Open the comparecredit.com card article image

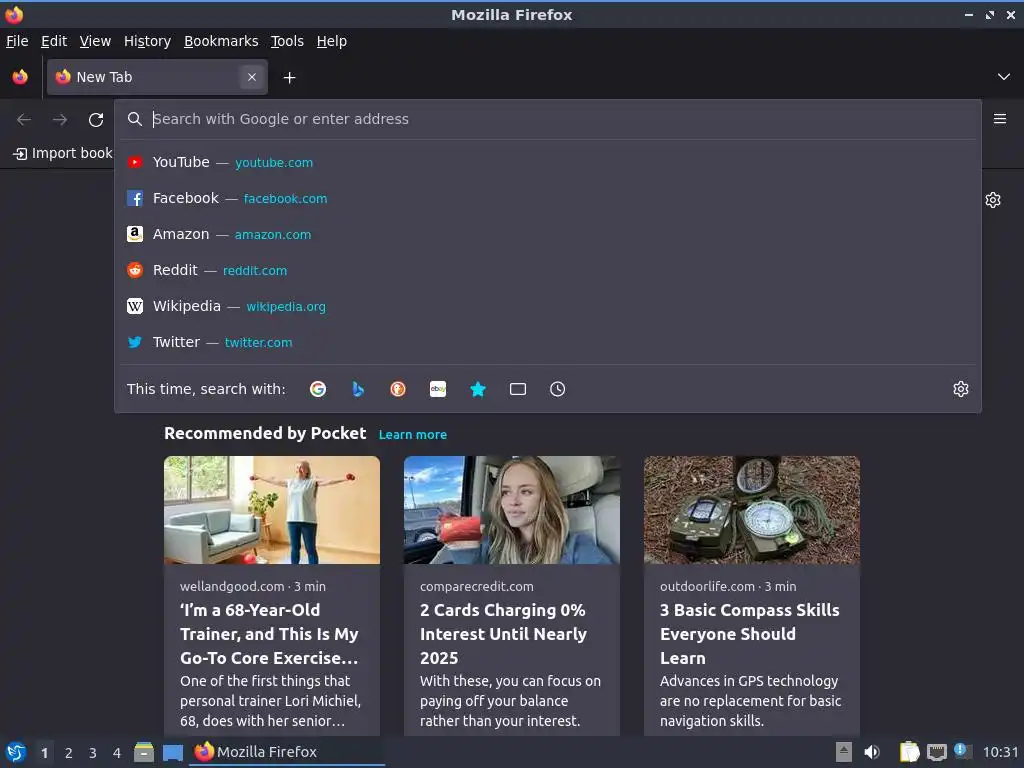pyautogui.click(x=511, y=510)
